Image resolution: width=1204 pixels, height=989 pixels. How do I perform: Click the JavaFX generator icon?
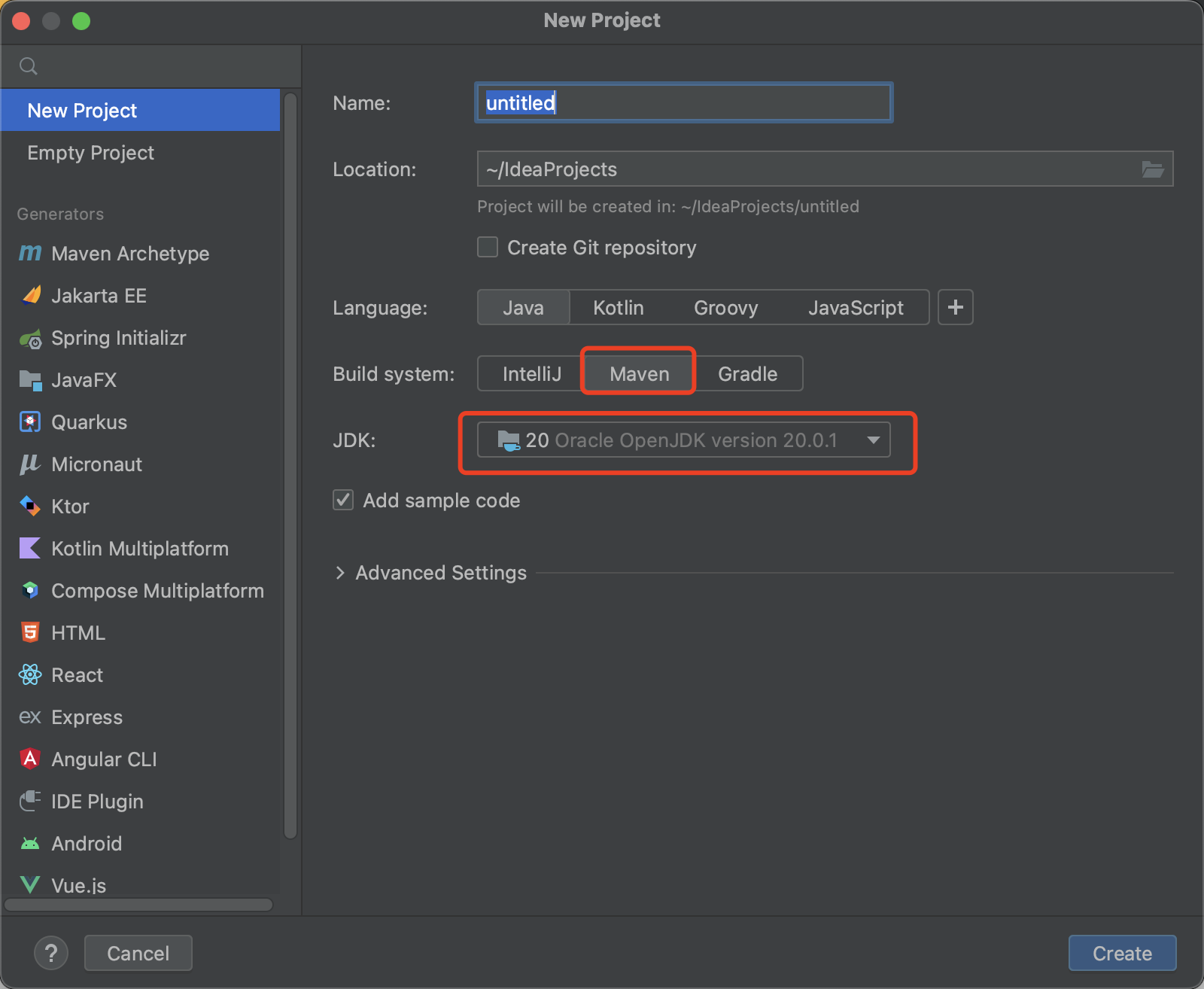click(30, 380)
